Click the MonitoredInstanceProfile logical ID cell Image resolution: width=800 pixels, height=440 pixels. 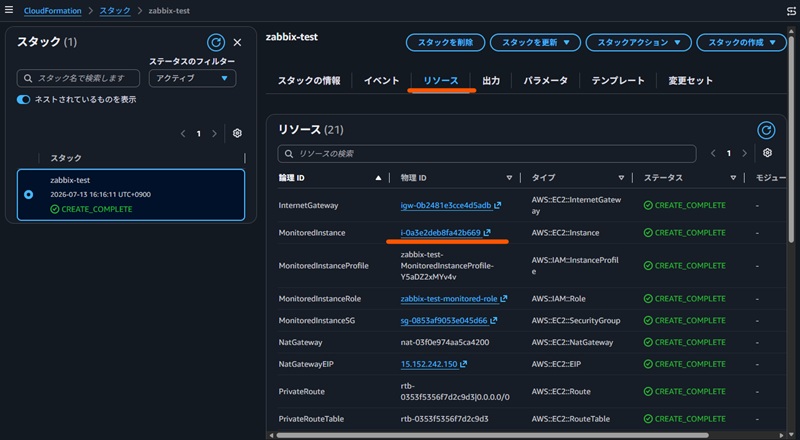point(323,266)
